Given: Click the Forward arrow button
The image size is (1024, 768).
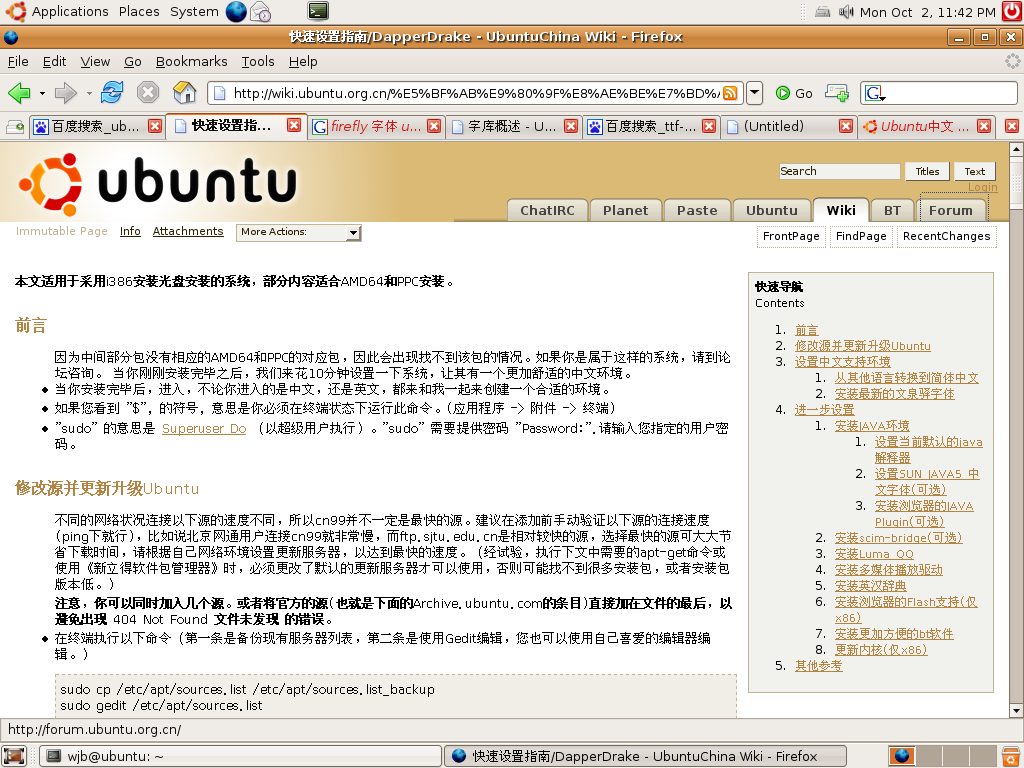Looking at the screenshot, I should 65,93.
